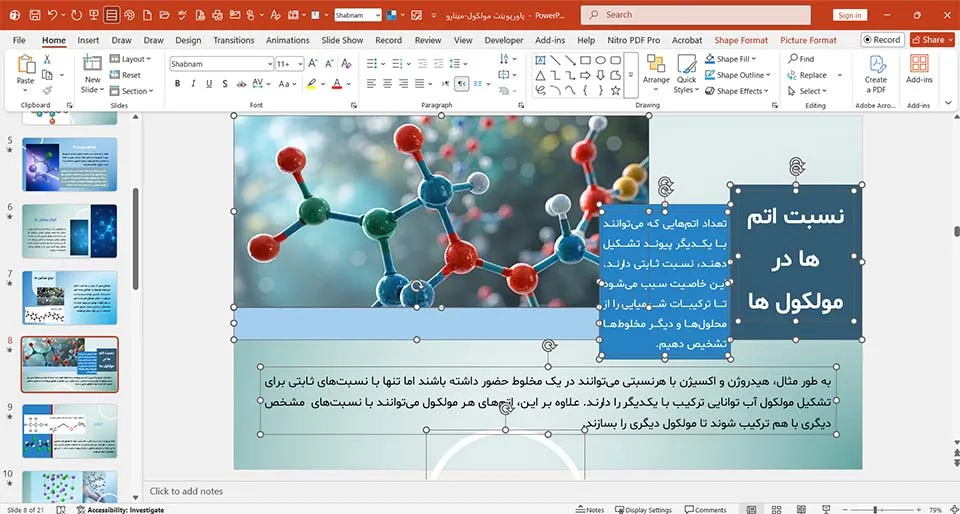Switch to the Design tab
The height and width of the screenshot is (514, 960).
pos(188,40)
